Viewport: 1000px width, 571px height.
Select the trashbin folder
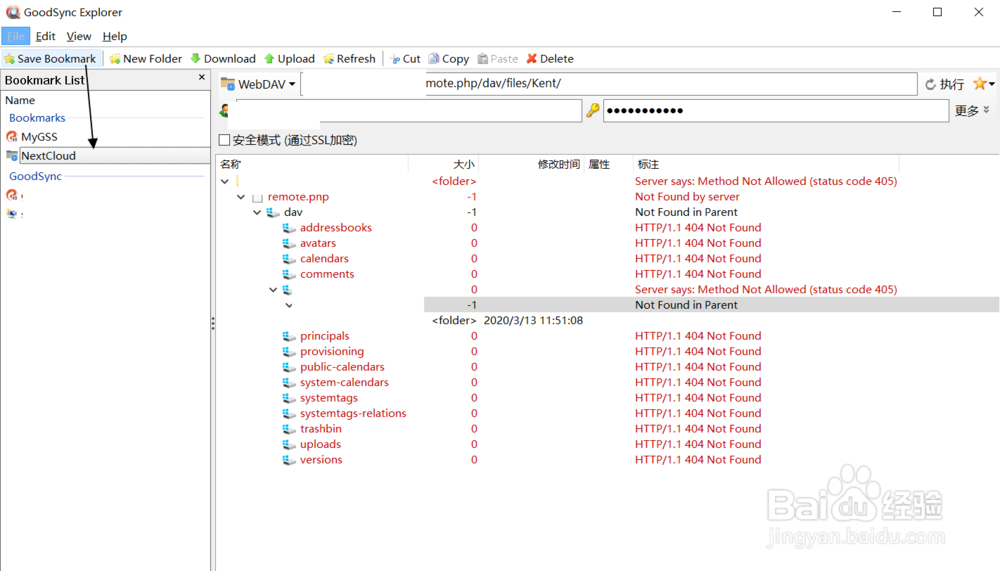point(320,429)
